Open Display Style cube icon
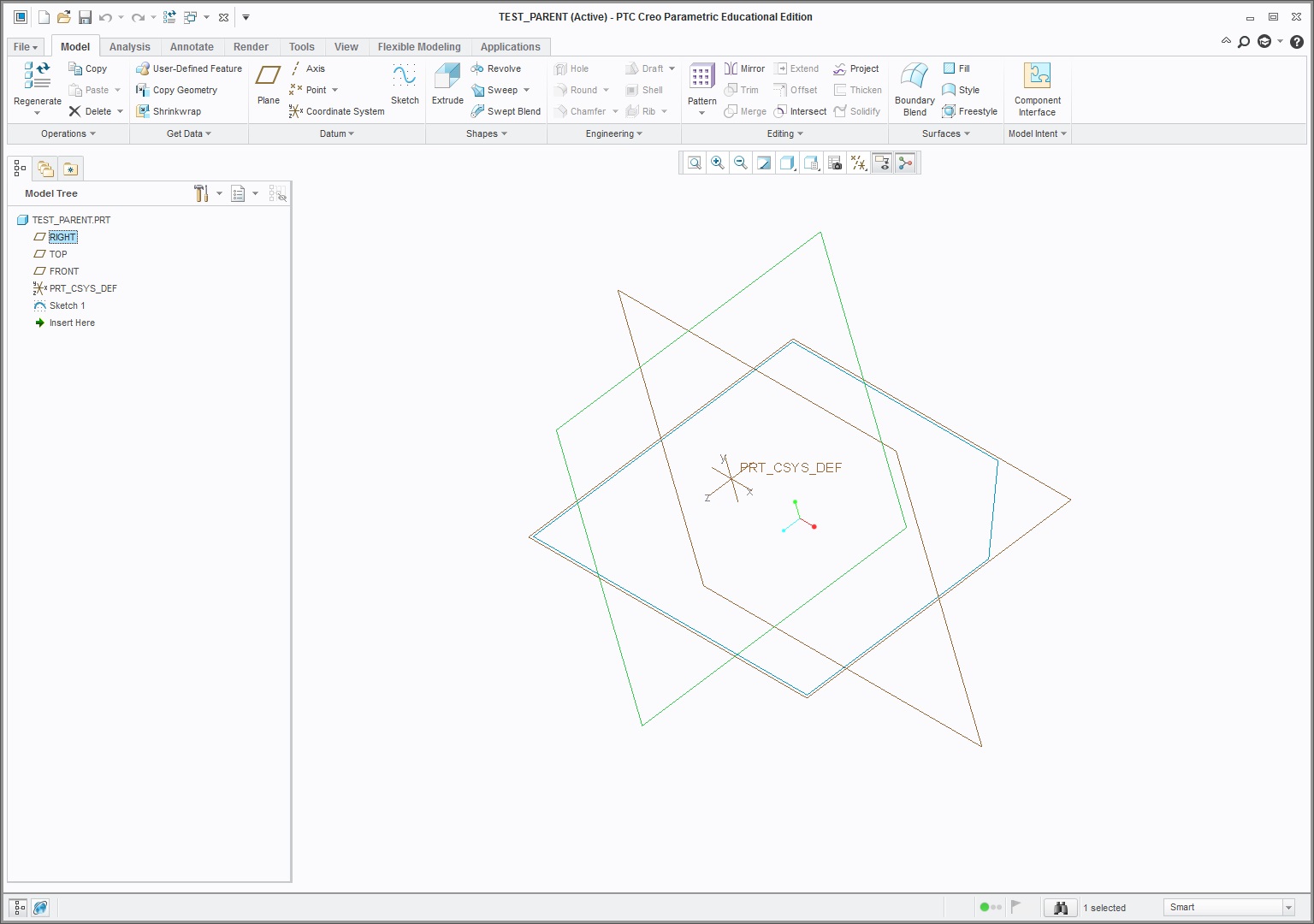Image resolution: width=1314 pixels, height=924 pixels. 787,163
